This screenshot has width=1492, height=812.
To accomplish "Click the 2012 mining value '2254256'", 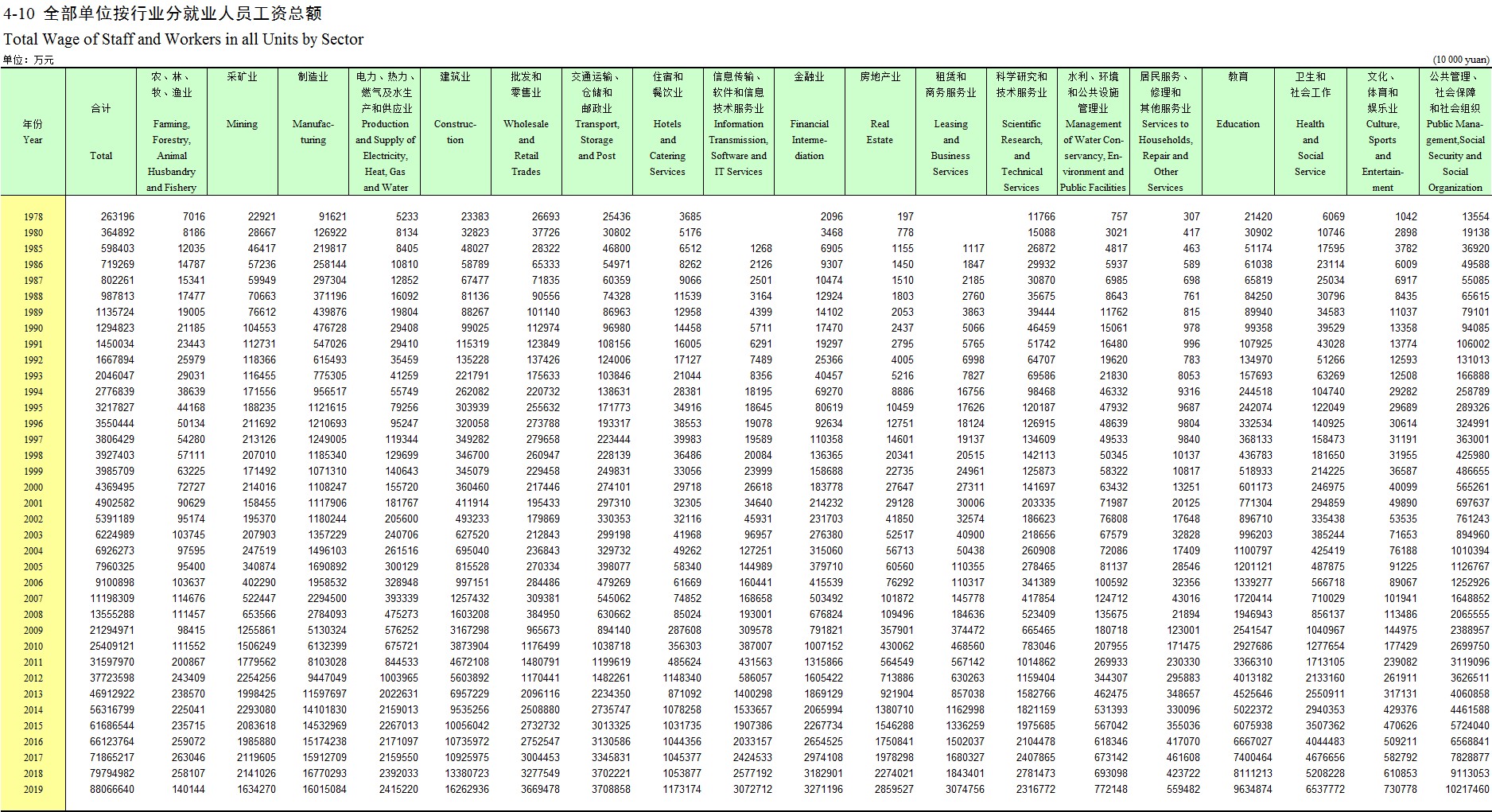I will 256,678.
